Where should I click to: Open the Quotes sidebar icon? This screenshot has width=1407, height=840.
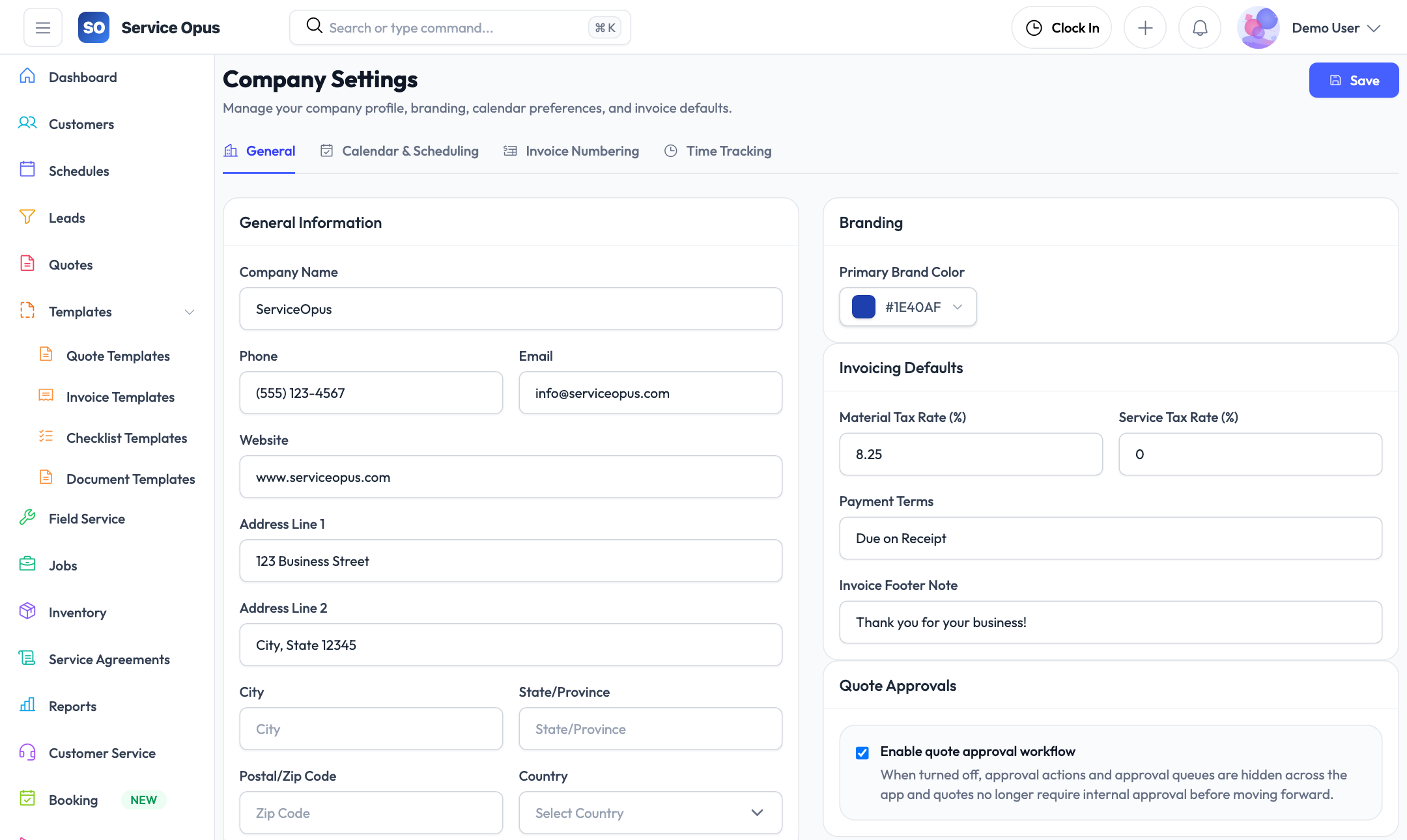[x=27, y=264]
